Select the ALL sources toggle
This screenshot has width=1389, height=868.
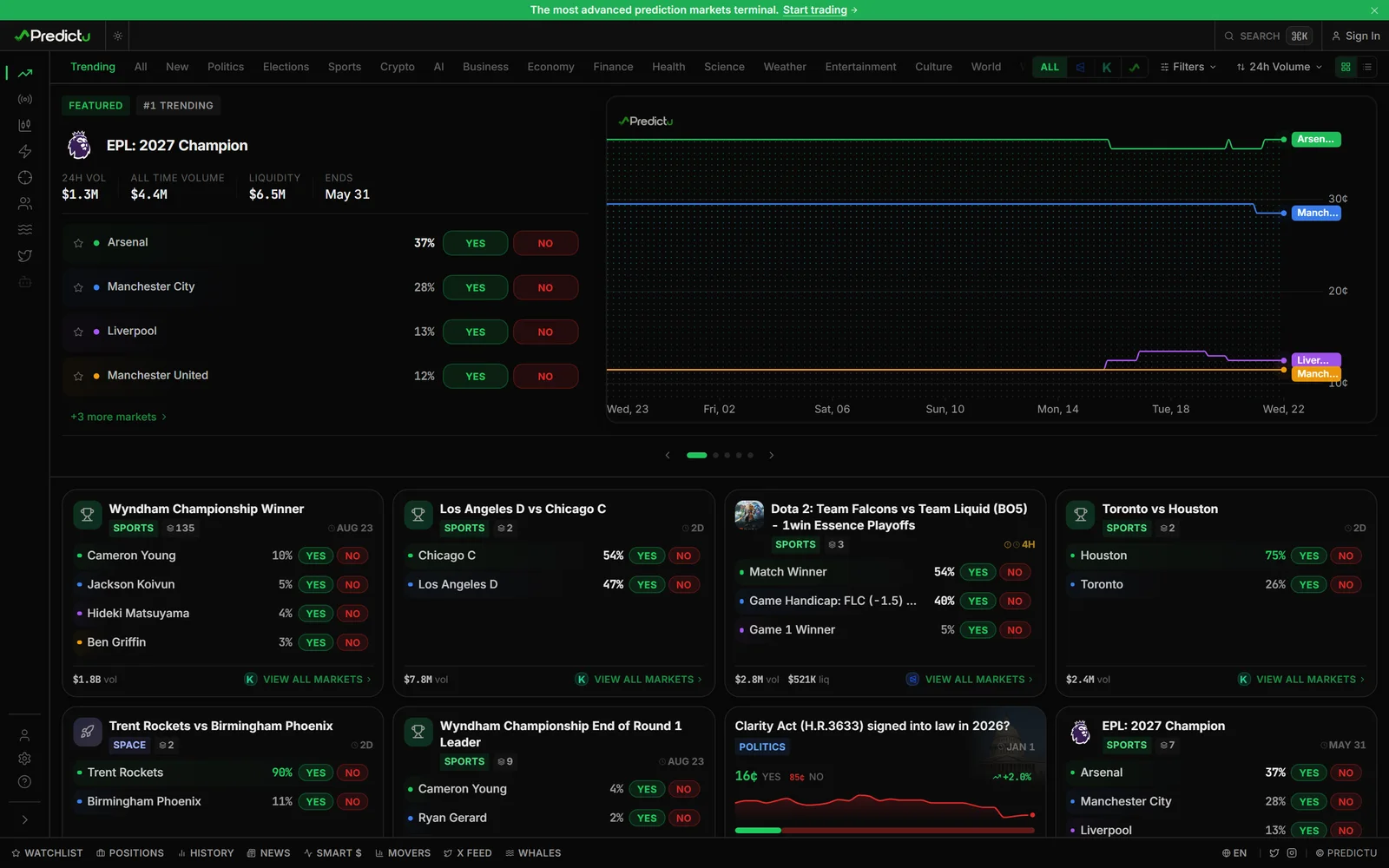pyautogui.click(x=1050, y=67)
